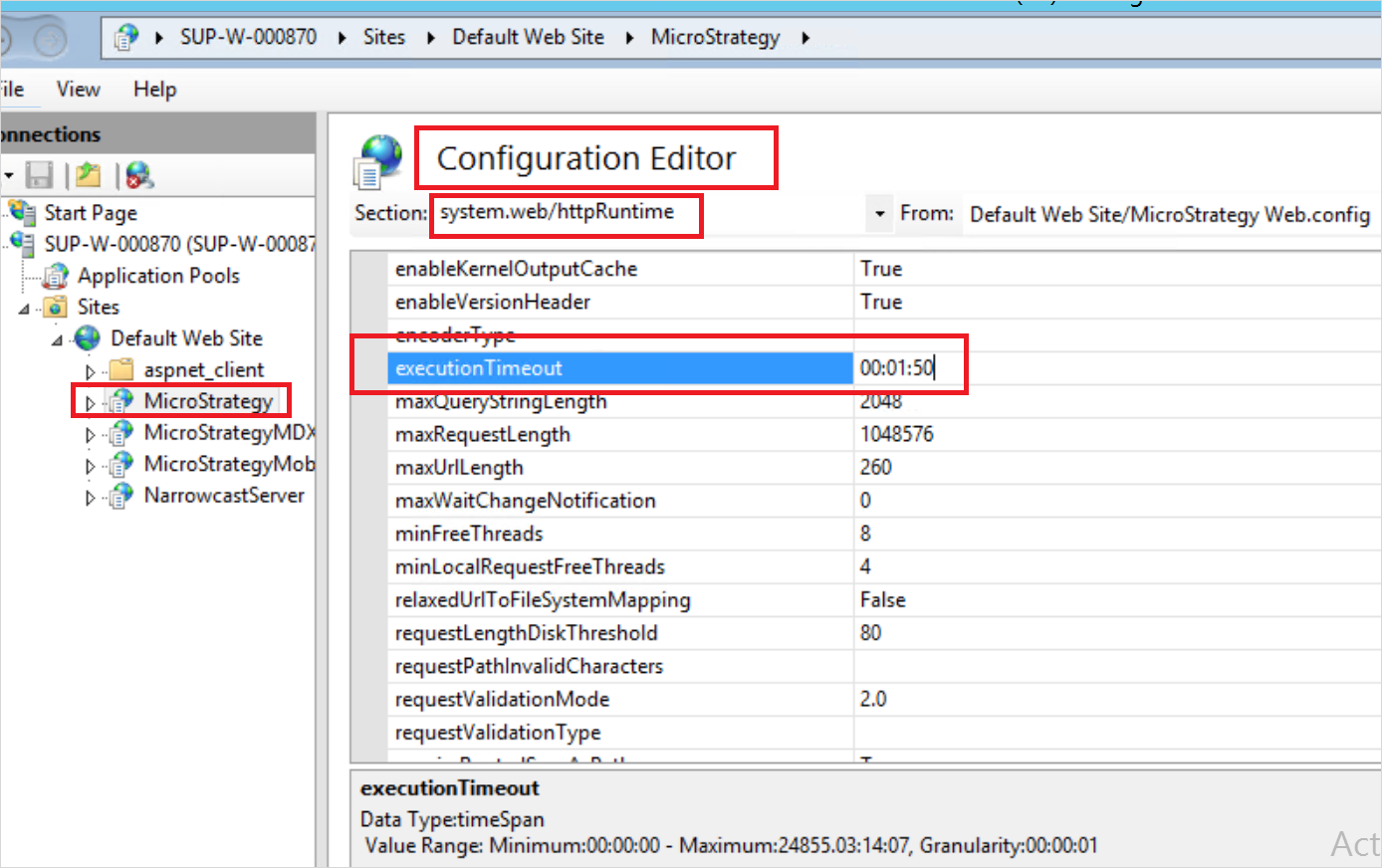Click the aspnet_client folder icon
Image resolution: width=1382 pixels, height=868 pixels.
pyautogui.click(x=118, y=368)
